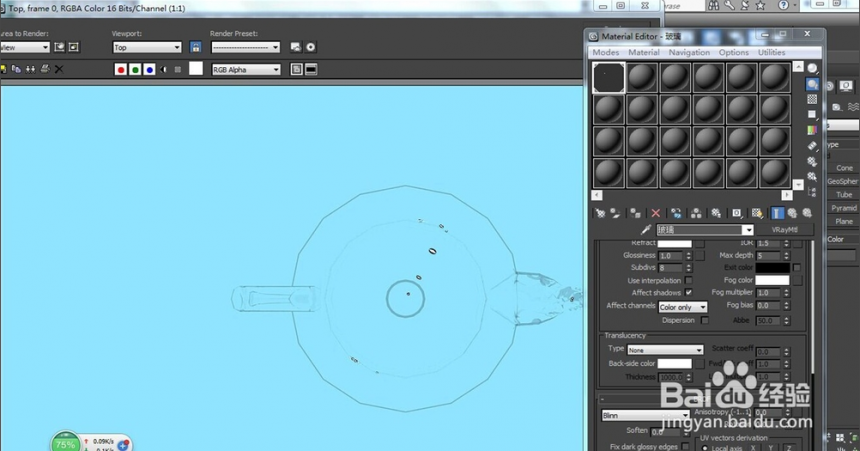860x451 pixels.
Task: Open Utilities menu in Material Editor
Action: (x=771, y=52)
